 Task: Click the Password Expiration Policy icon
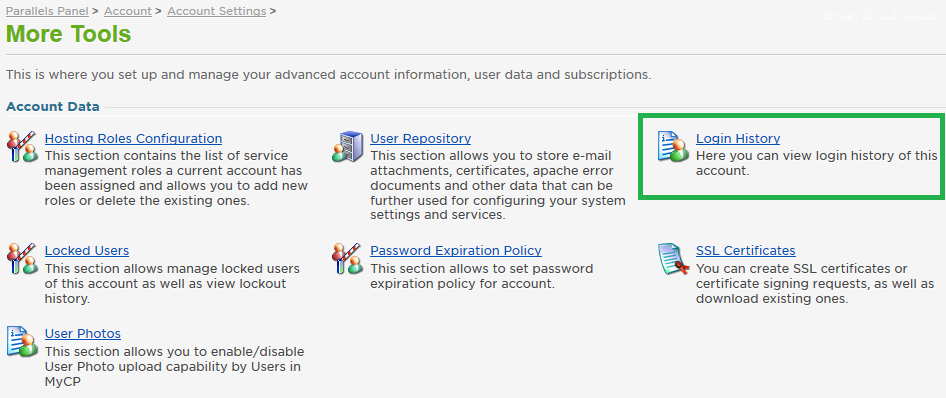(x=348, y=259)
